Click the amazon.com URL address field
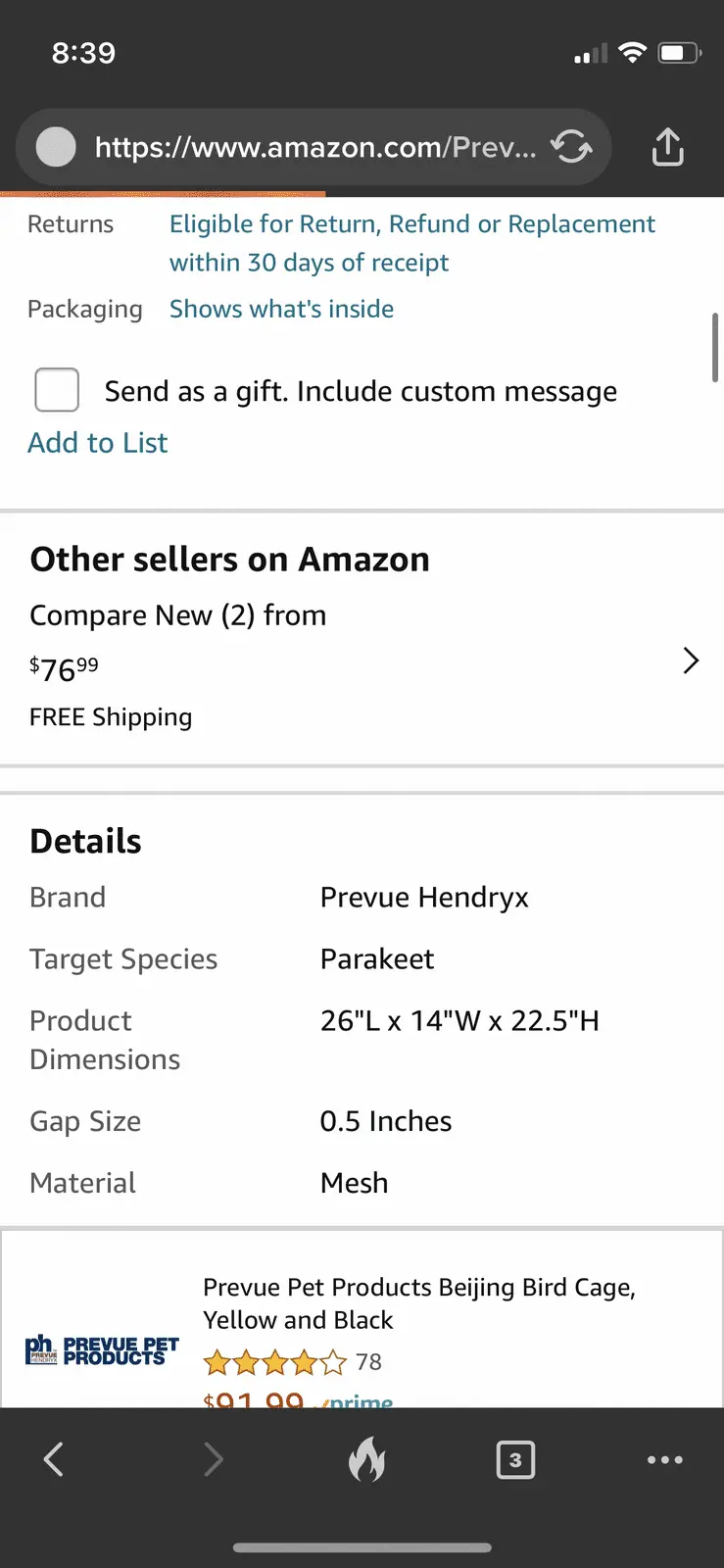This screenshot has width=724, height=1568. [315, 147]
